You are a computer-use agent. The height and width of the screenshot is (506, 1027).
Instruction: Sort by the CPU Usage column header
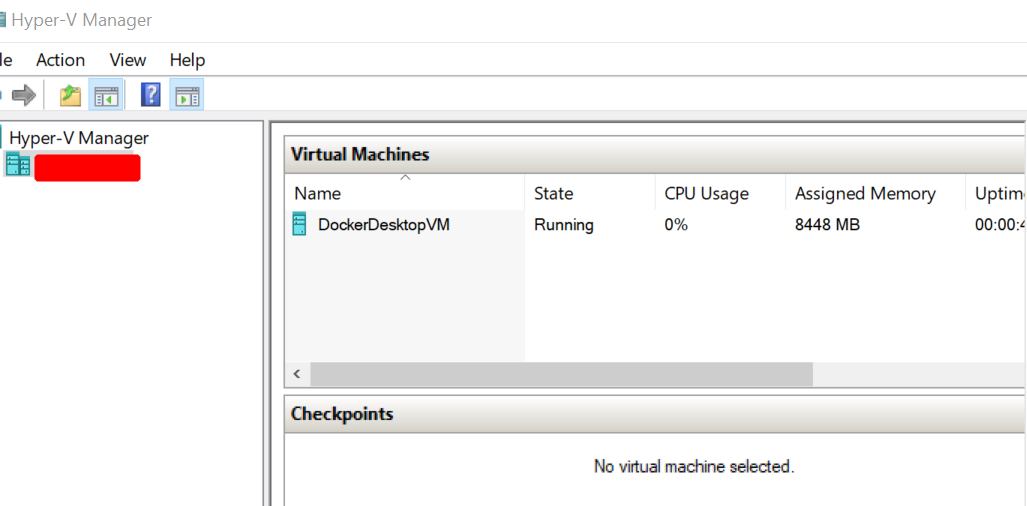point(720,194)
